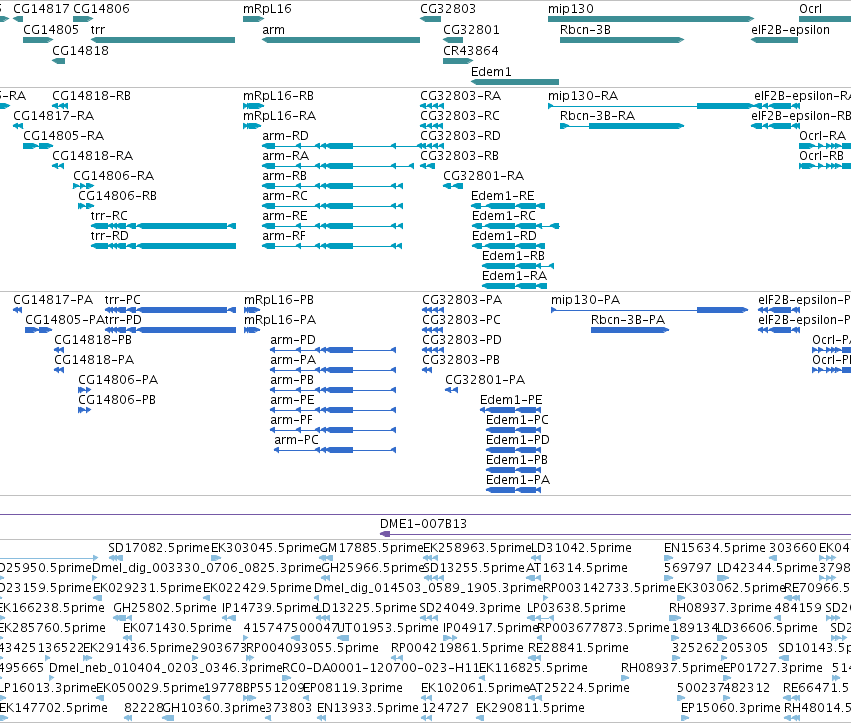Image resolution: width=851 pixels, height=723 pixels.
Task: Click the Edem1-PA protein feature
Action: click(513, 490)
